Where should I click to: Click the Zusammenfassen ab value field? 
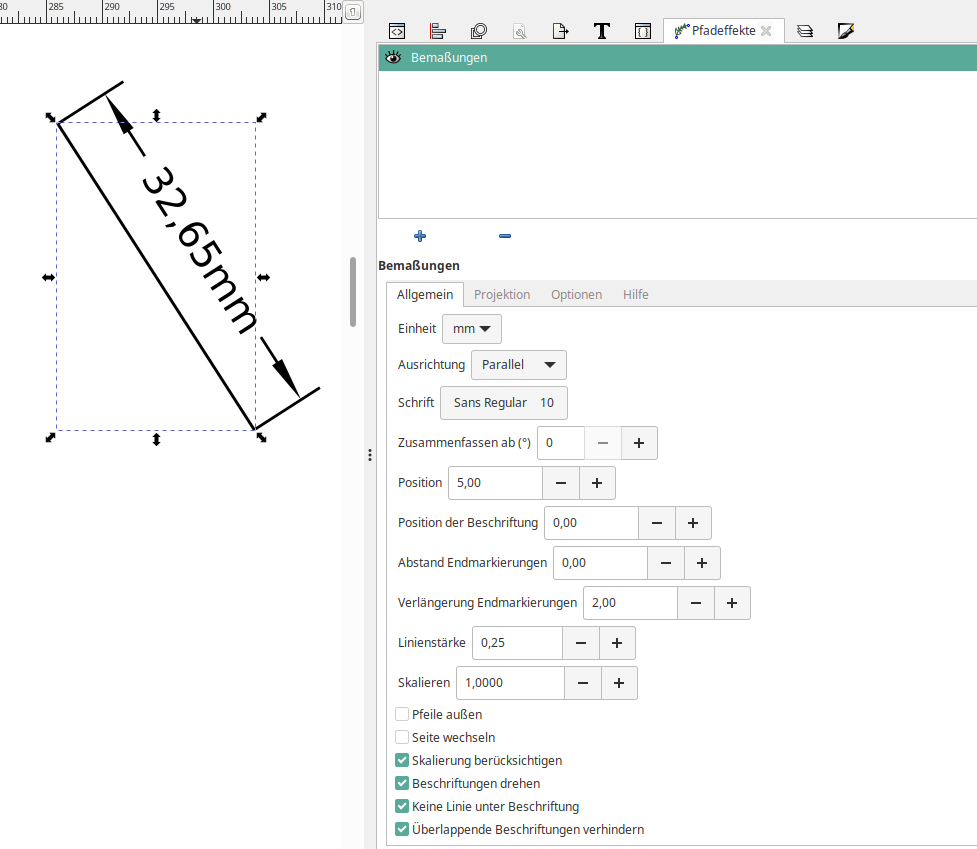click(561, 443)
